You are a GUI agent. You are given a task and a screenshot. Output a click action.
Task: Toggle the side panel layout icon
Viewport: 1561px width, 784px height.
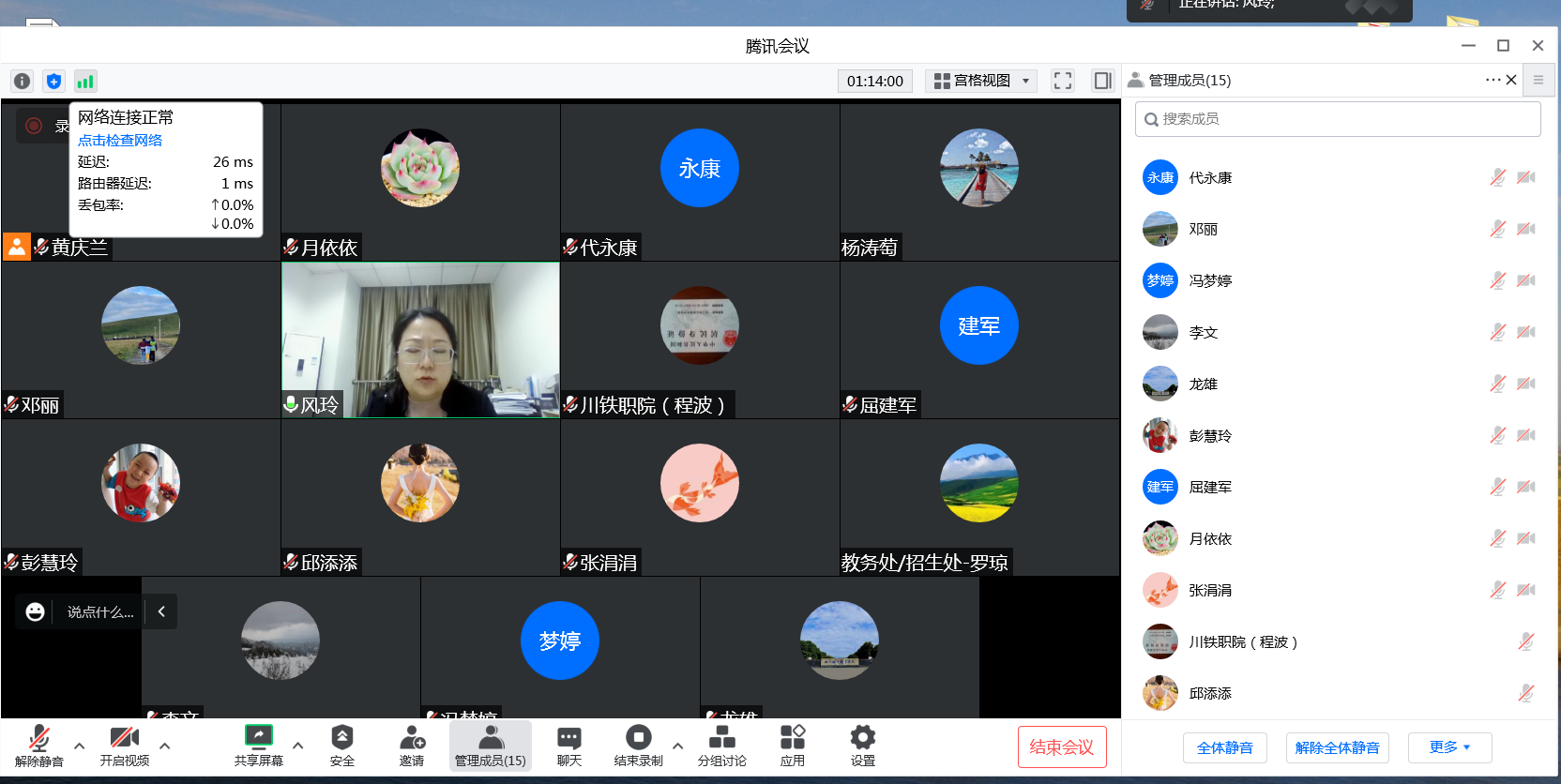click(x=1102, y=81)
